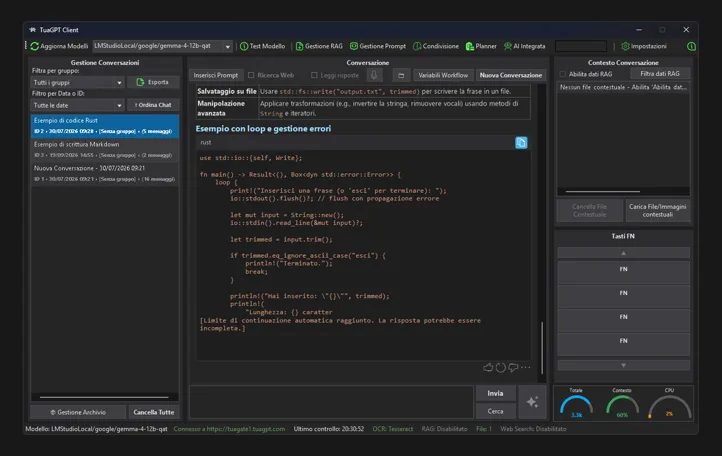This screenshot has width=722, height=456.
Task: Click Carica File/Immagini contestuali
Action: [658, 210]
